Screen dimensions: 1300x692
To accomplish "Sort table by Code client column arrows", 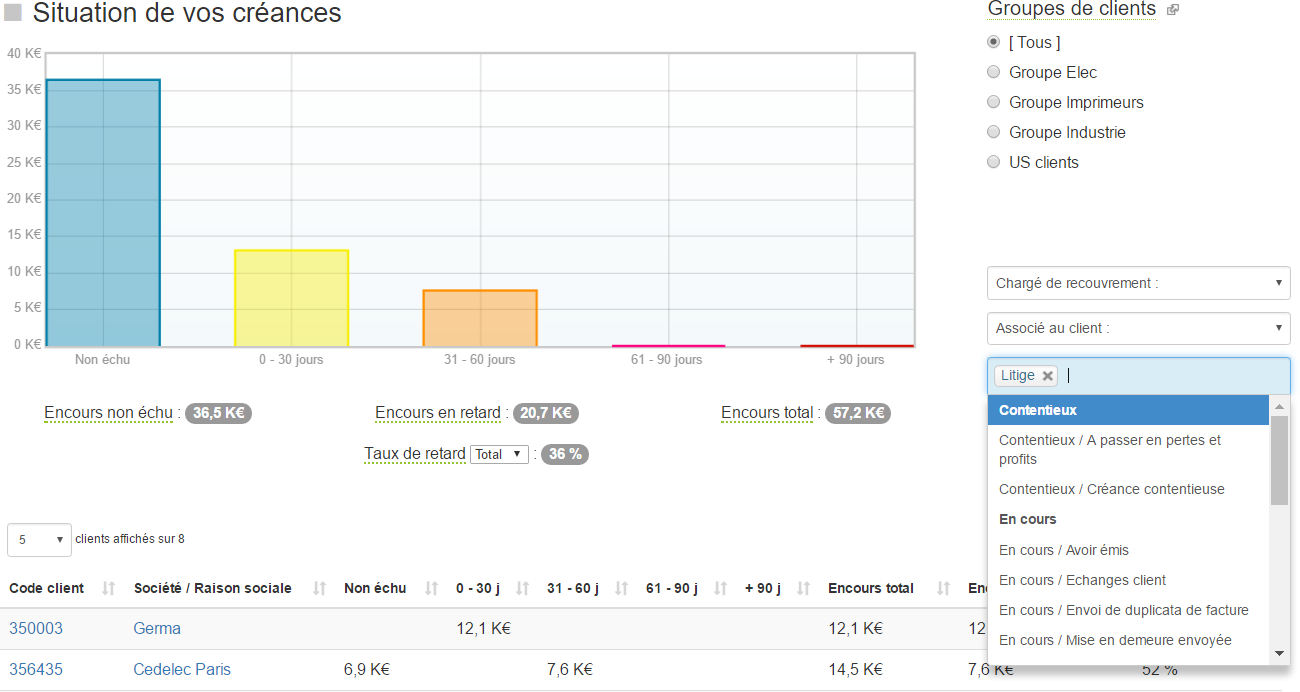I will 109,588.
